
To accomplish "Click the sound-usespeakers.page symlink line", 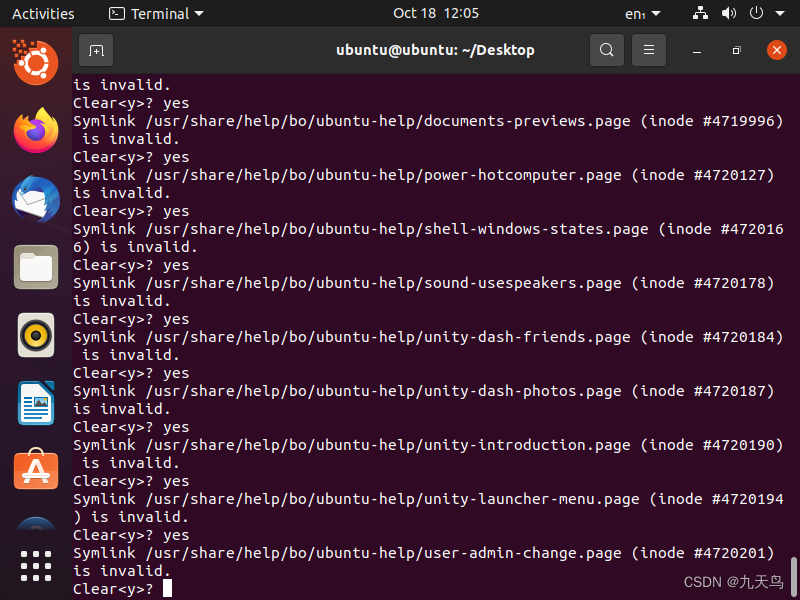I will [x=423, y=284].
